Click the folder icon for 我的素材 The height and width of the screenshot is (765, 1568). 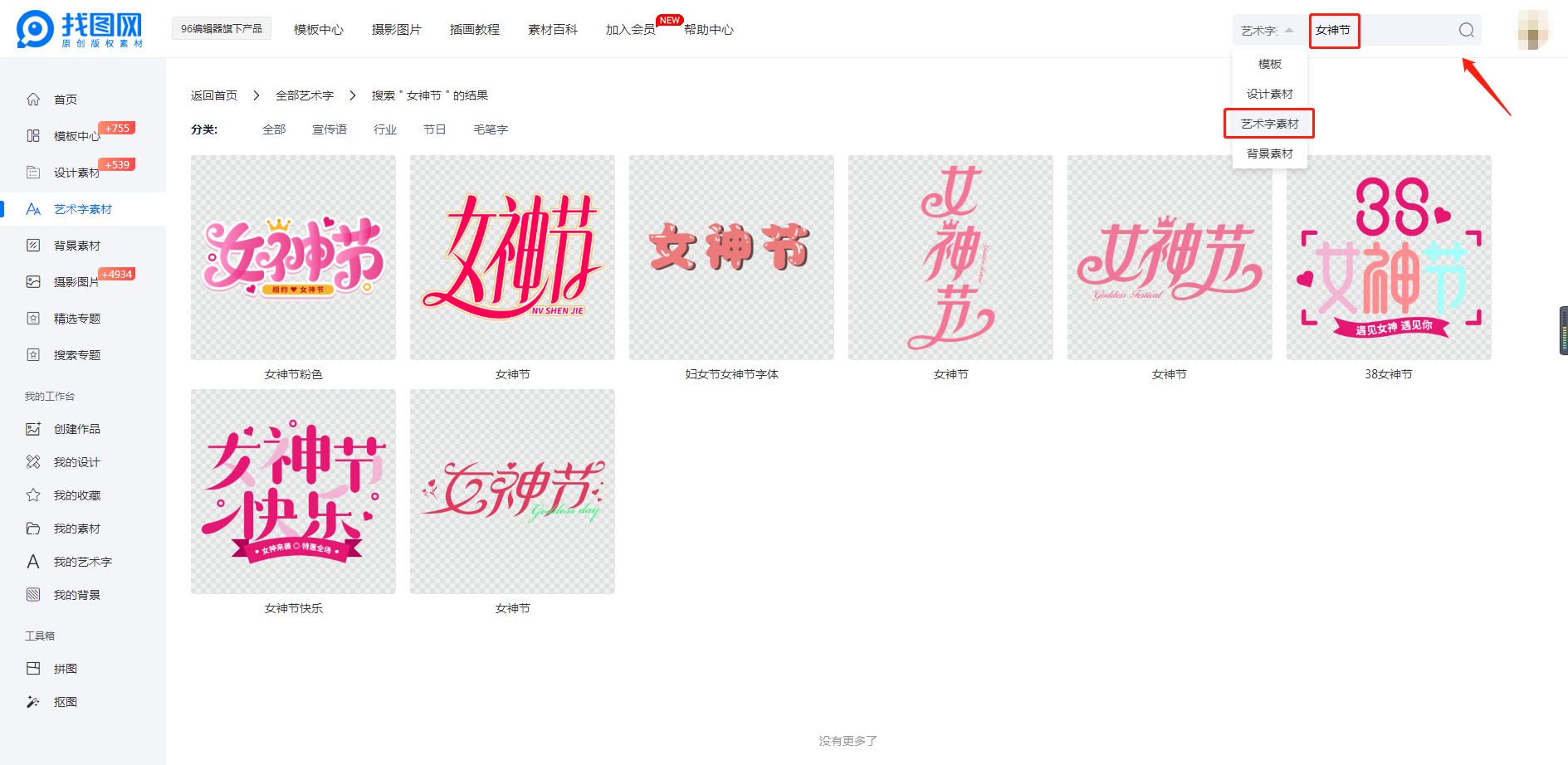tap(33, 529)
